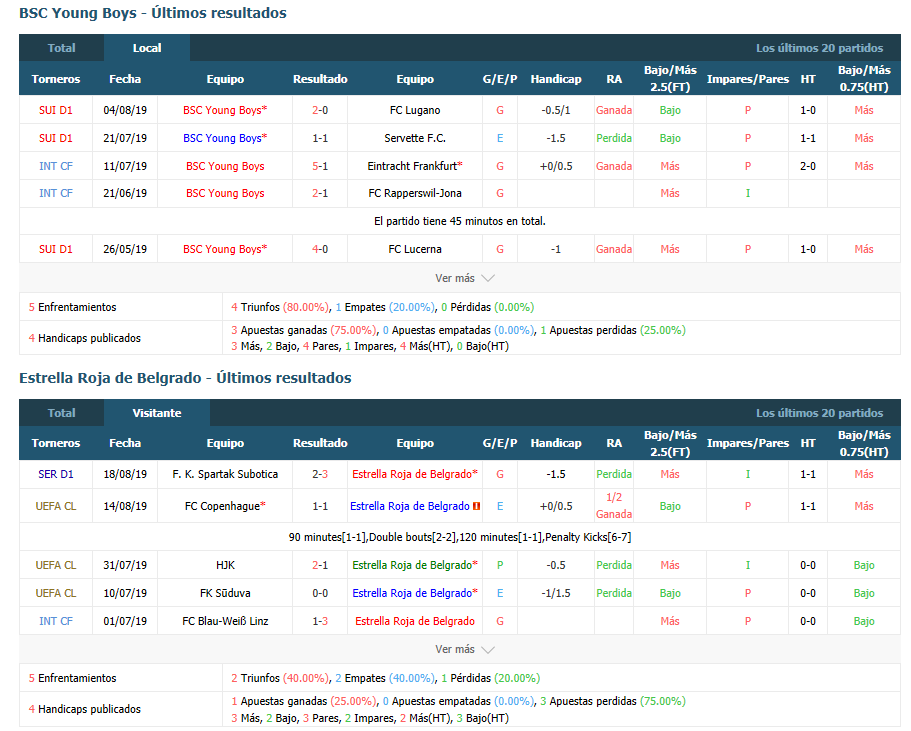911x731 pixels.
Task: Click INT CF tournament on 11/07/19 row
Action: [56, 166]
